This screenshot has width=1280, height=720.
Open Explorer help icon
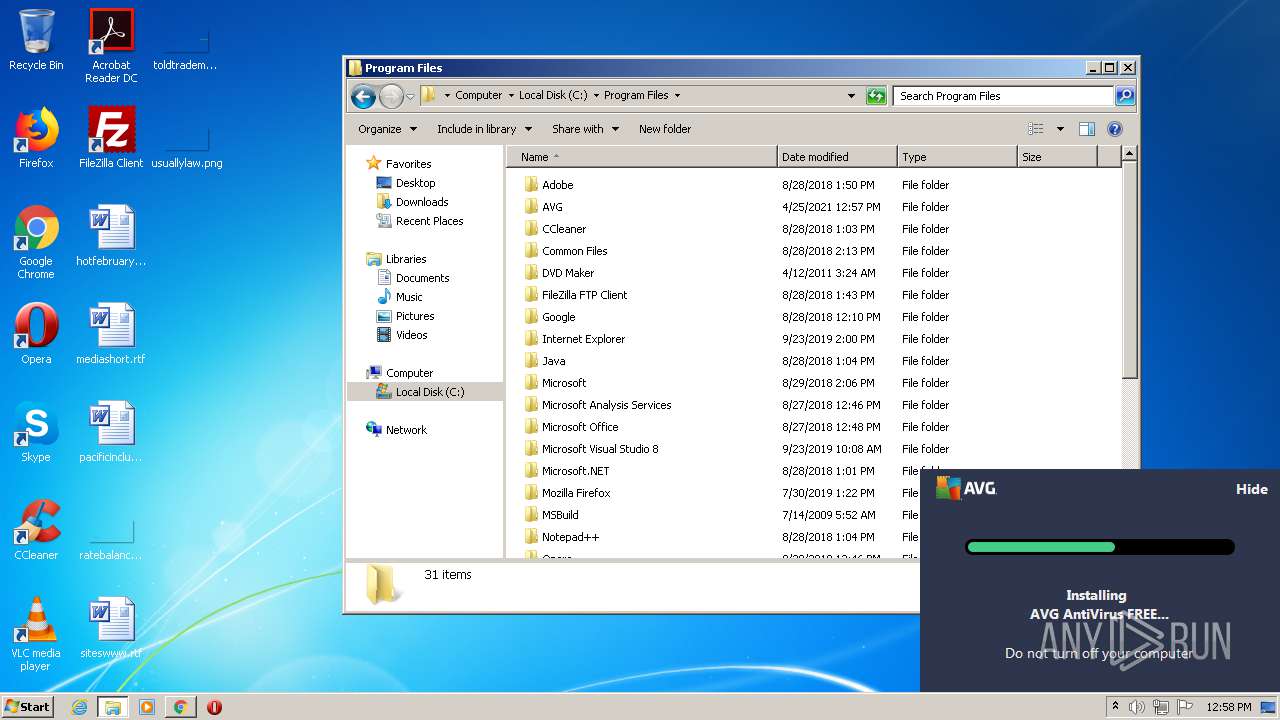[x=1115, y=129]
